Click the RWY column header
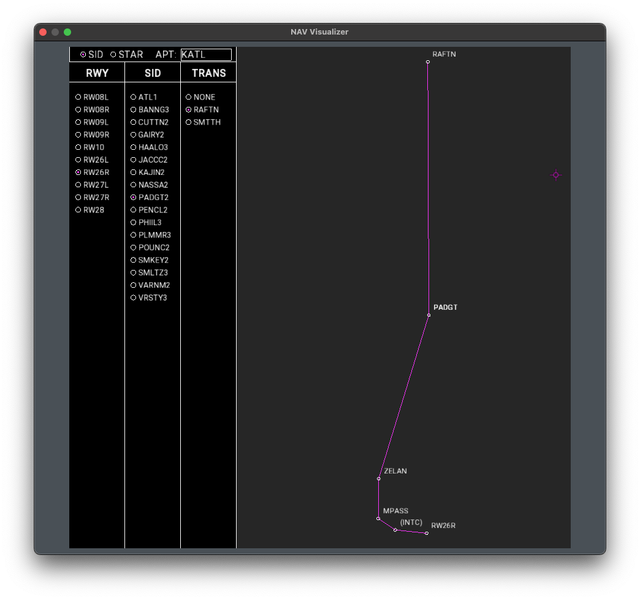This screenshot has height=600, width=640. (x=97, y=73)
